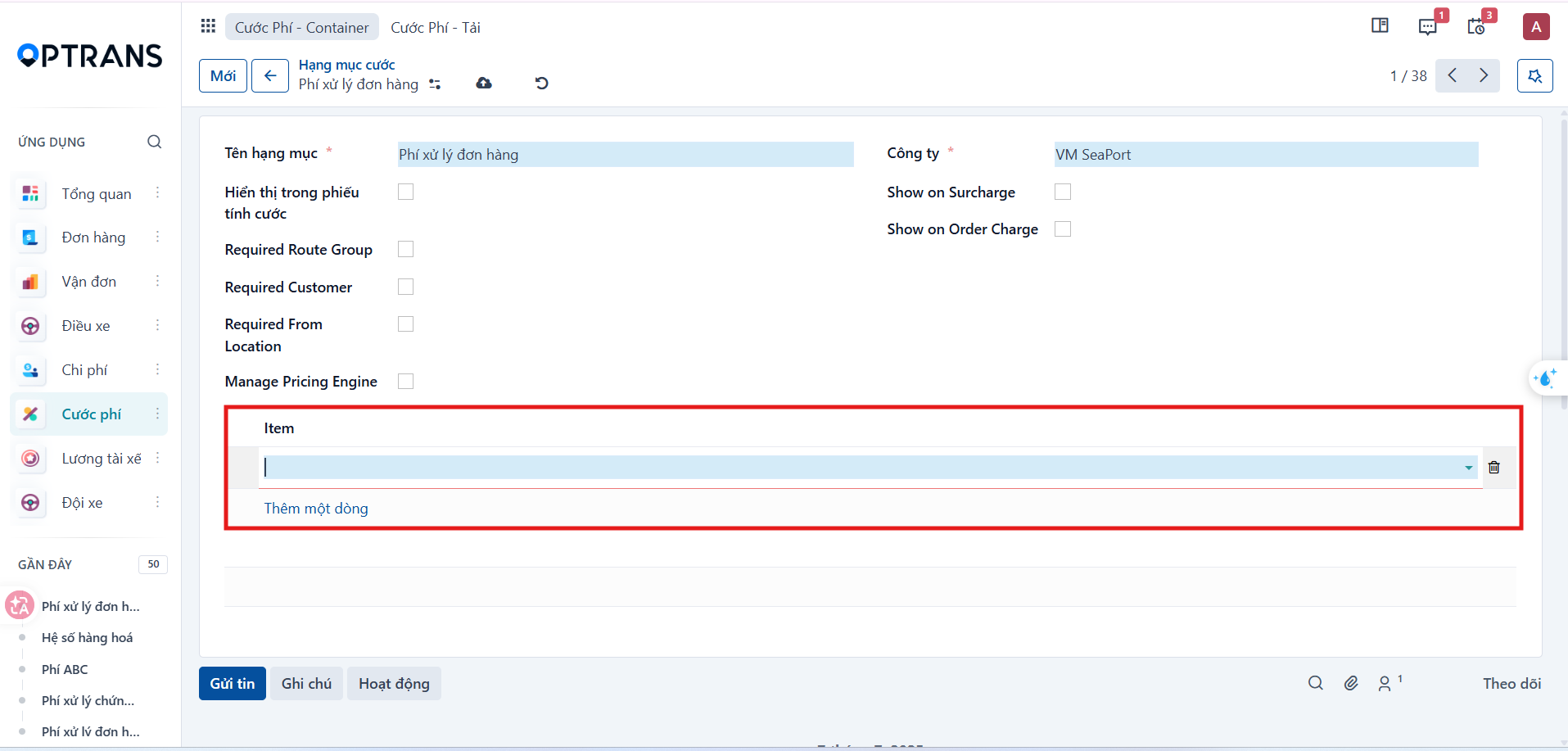
Task: Check the Required Customer checkbox
Action: (x=405, y=287)
